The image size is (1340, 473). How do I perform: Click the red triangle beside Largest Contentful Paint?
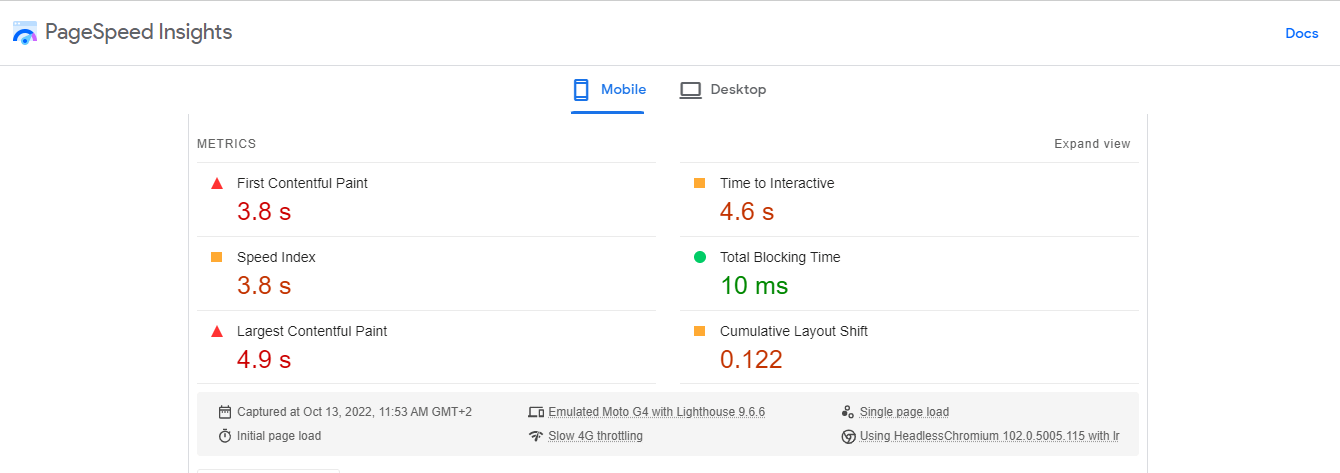(x=216, y=331)
